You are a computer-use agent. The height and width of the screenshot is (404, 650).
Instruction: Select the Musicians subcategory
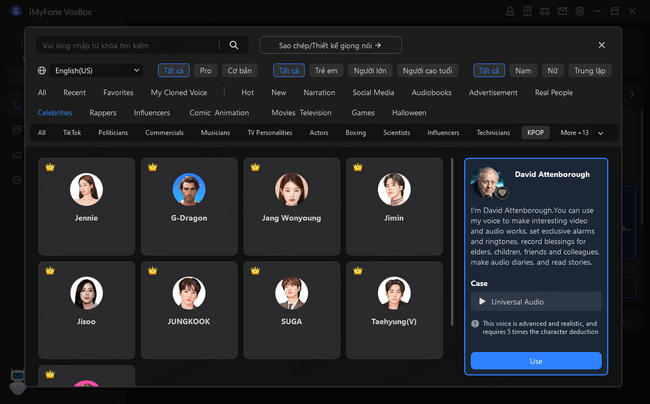(215, 133)
